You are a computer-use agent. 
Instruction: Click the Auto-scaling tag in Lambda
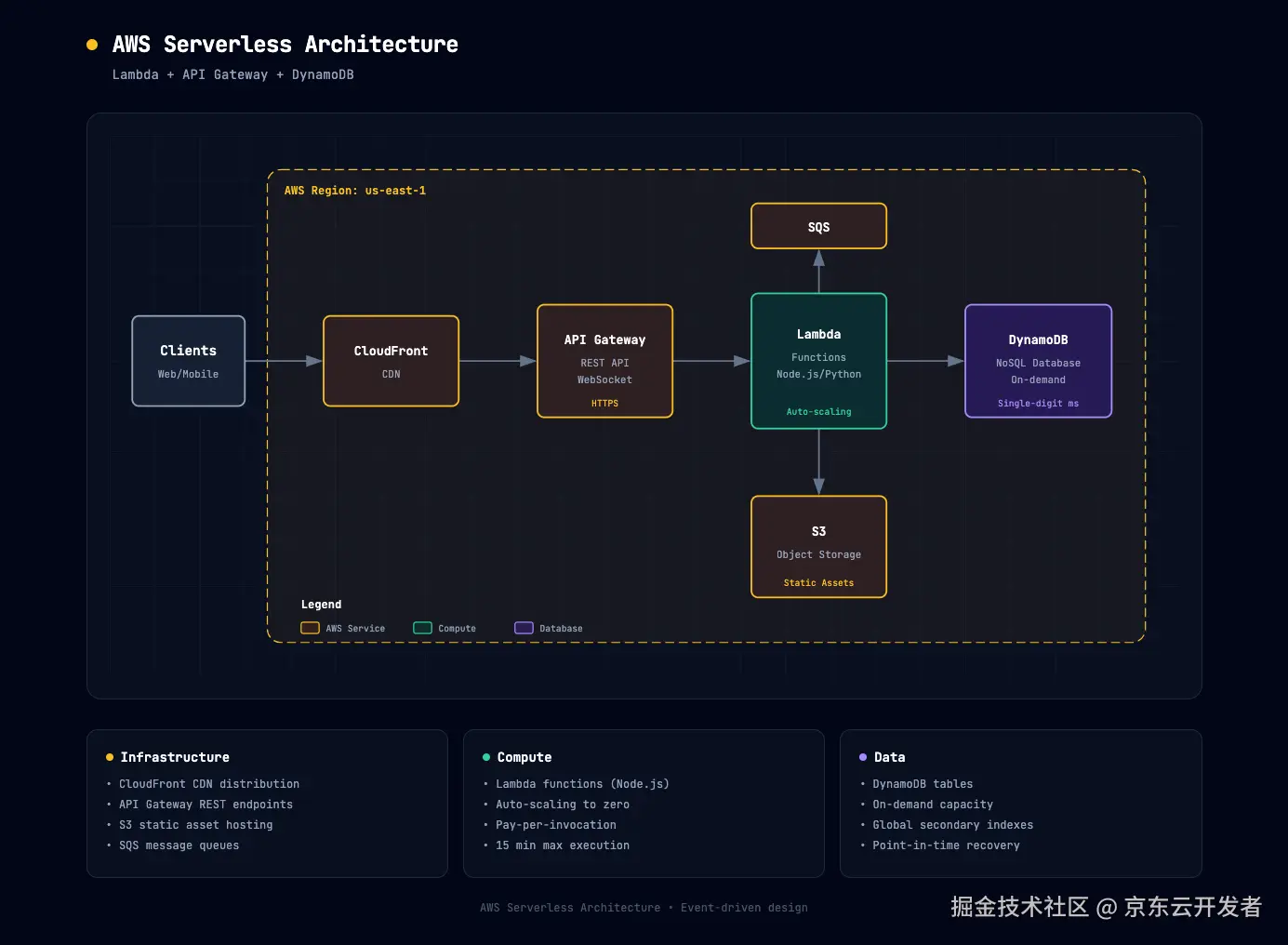pos(818,412)
